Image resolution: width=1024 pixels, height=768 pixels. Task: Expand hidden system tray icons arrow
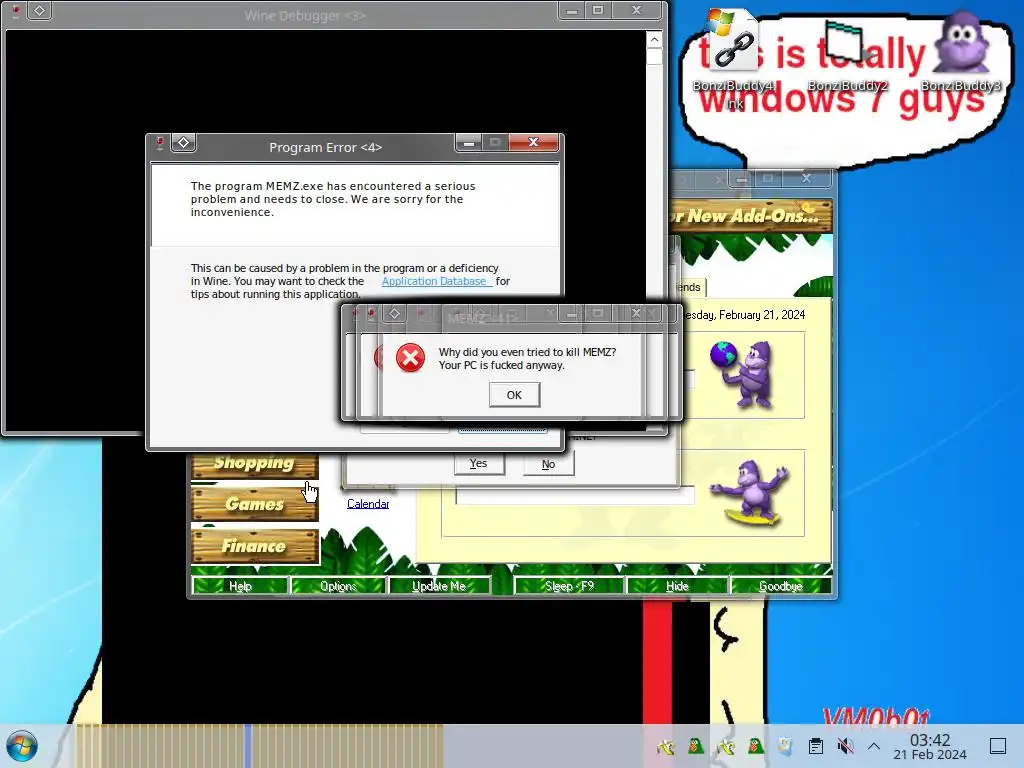(874, 746)
